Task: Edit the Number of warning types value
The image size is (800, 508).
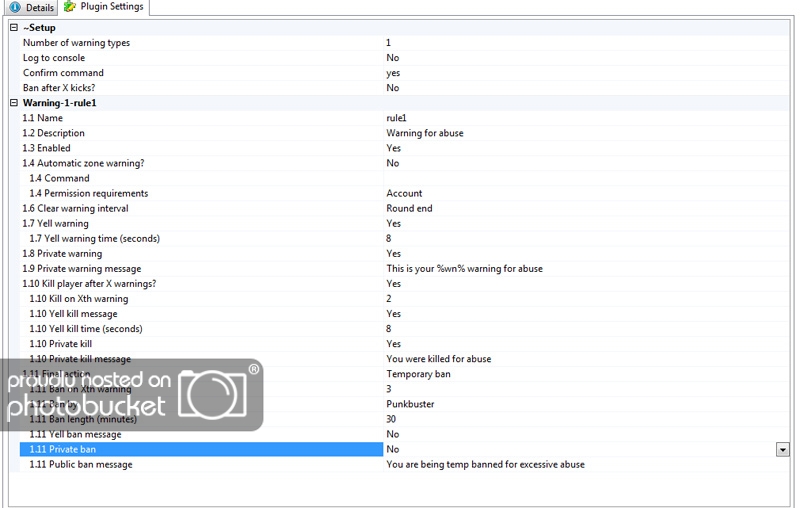Action: click(x=389, y=43)
